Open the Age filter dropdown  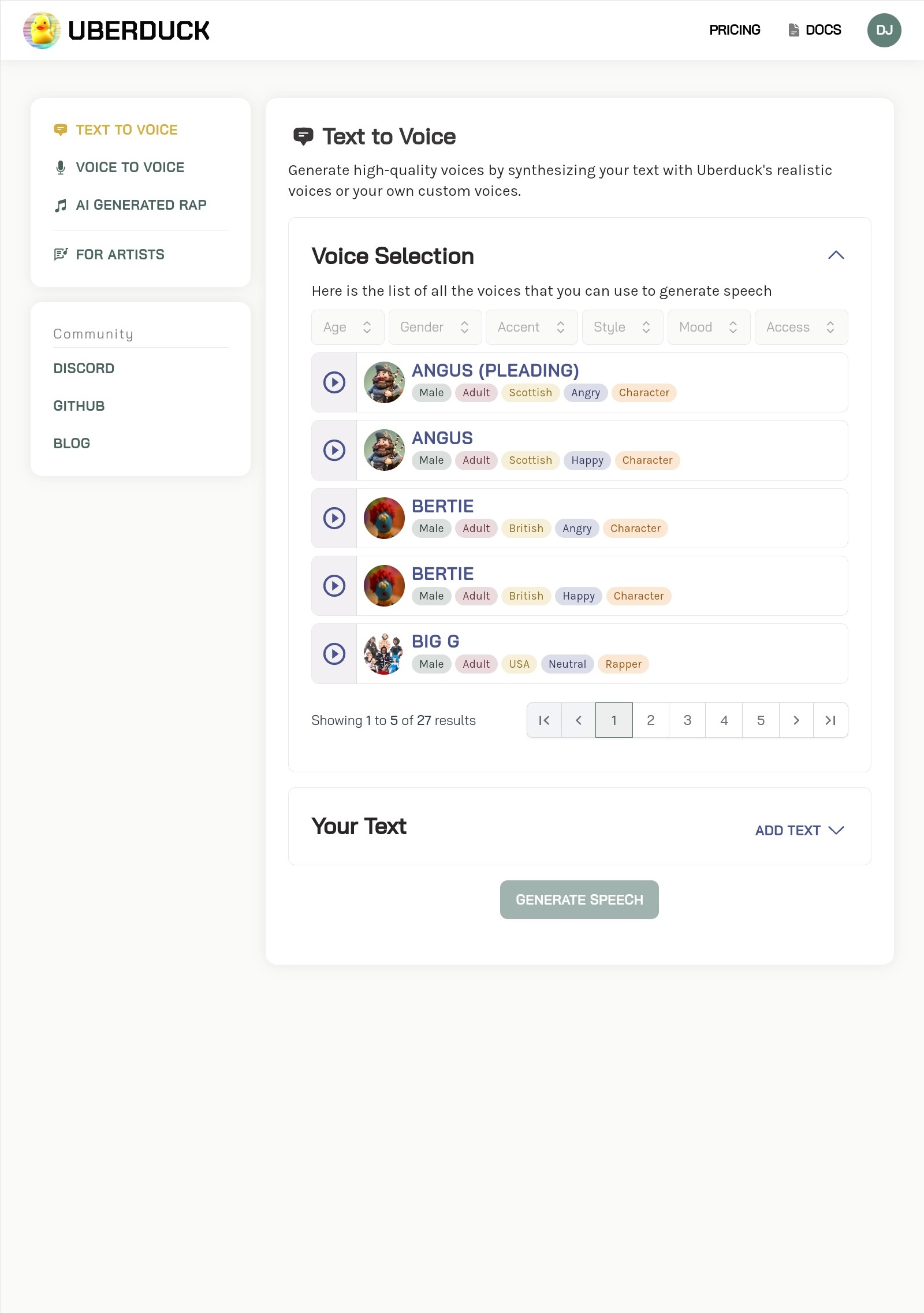point(348,328)
